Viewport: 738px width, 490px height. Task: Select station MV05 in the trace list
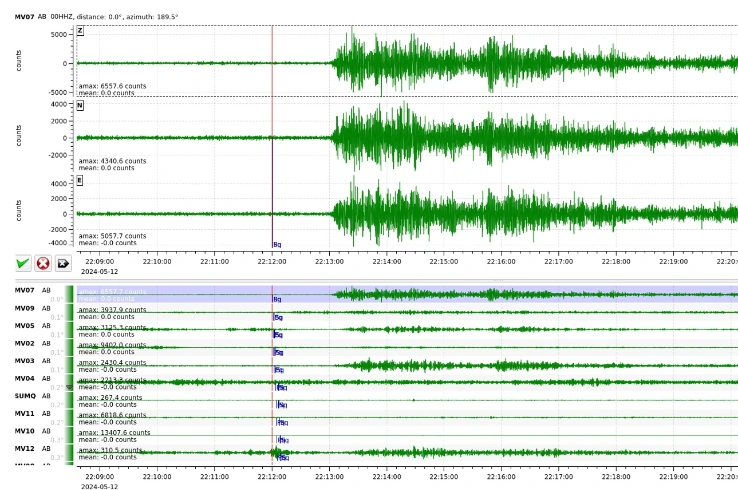[x=25, y=326]
